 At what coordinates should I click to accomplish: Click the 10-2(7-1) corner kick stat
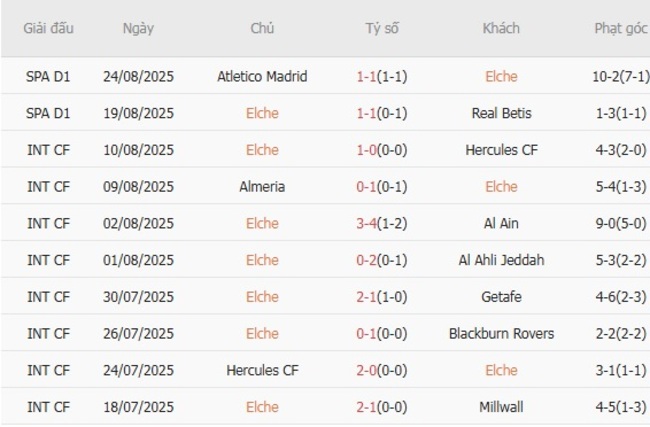[x=617, y=76]
